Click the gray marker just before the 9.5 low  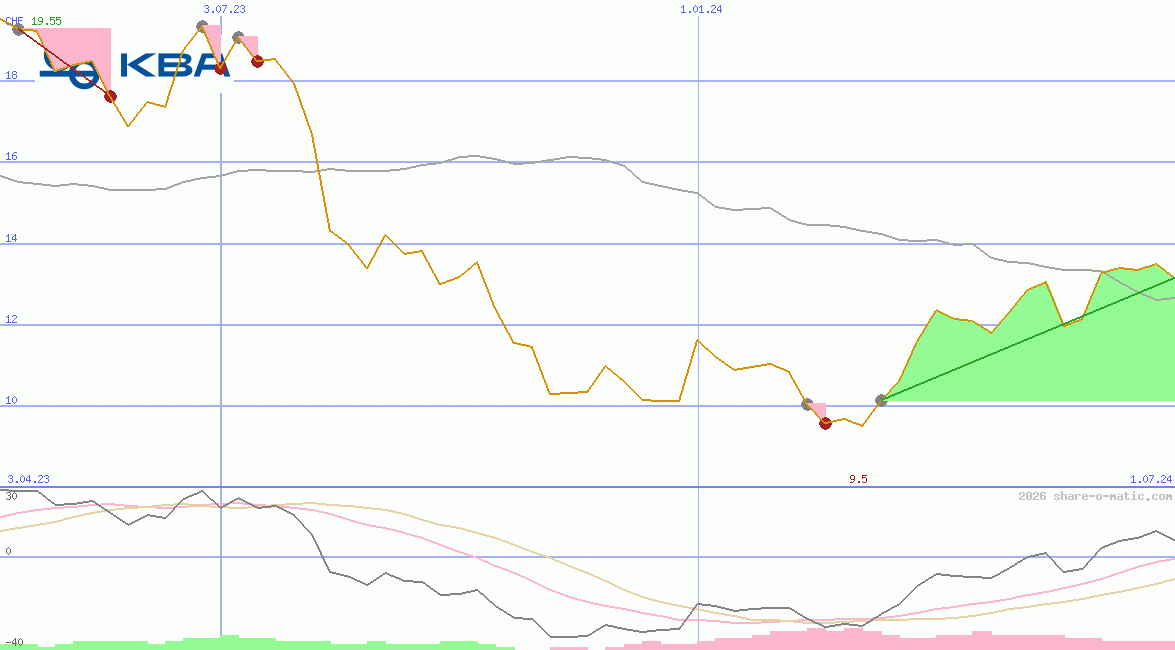point(807,404)
